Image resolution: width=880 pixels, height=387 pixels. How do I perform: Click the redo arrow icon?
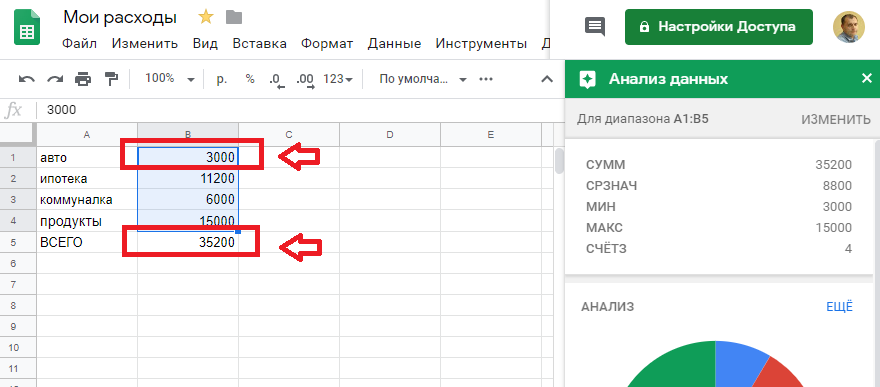coord(55,79)
